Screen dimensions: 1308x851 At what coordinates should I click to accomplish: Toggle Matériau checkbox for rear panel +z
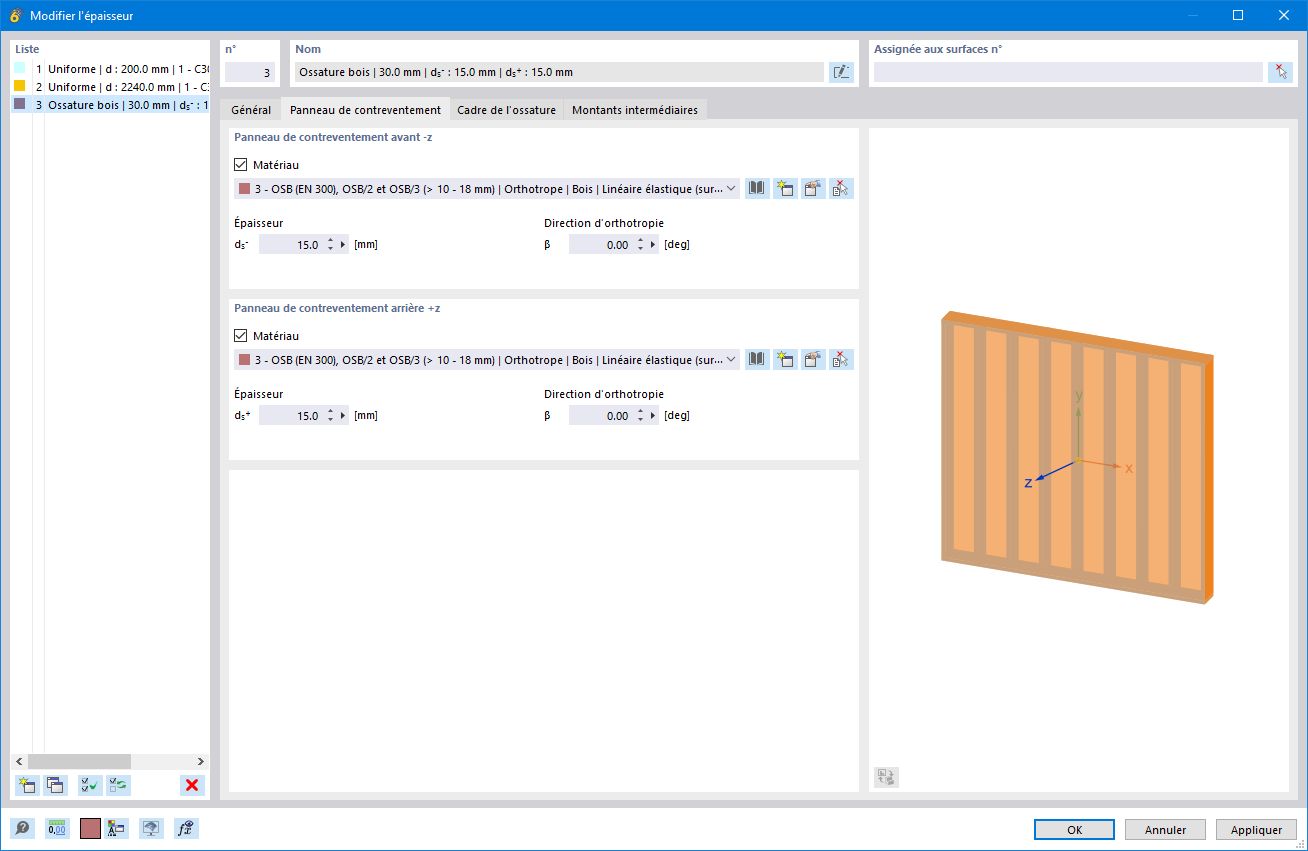pyautogui.click(x=240, y=336)
